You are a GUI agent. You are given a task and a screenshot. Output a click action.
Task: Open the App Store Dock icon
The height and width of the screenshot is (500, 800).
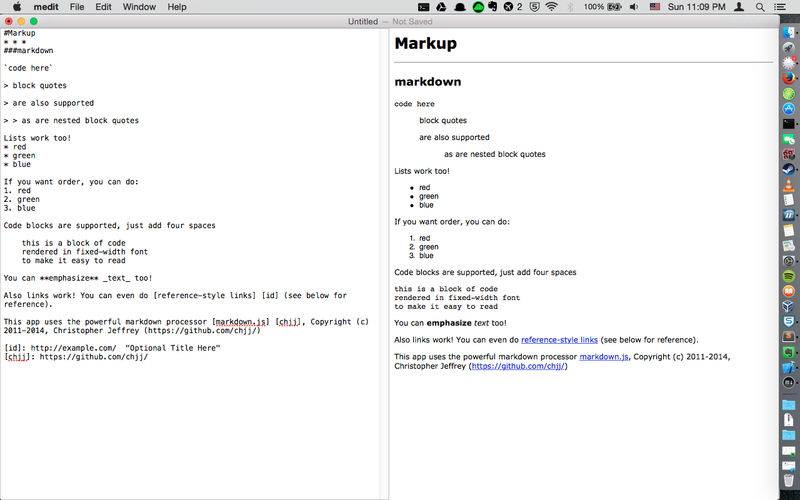[789, 109]
